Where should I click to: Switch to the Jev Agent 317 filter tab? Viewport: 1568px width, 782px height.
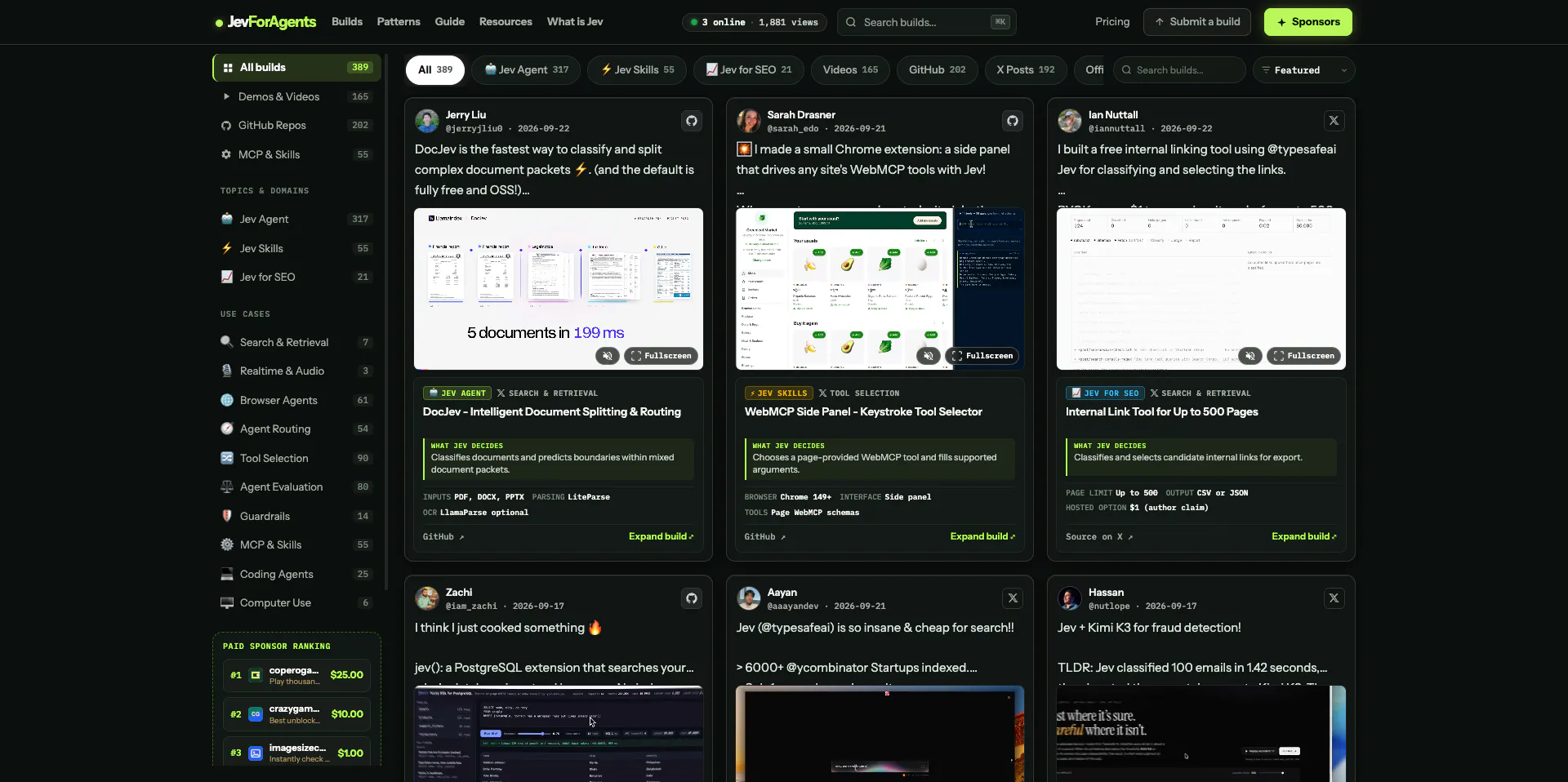tap(526, 70)
